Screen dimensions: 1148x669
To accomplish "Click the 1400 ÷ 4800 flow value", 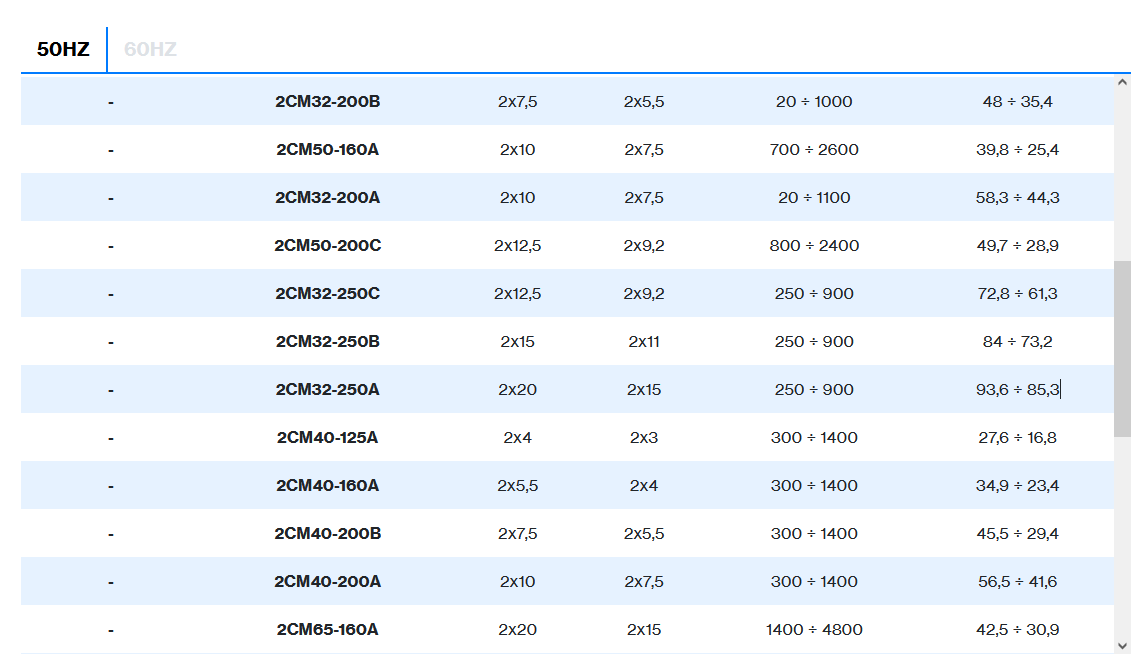I will pos(814,629).
